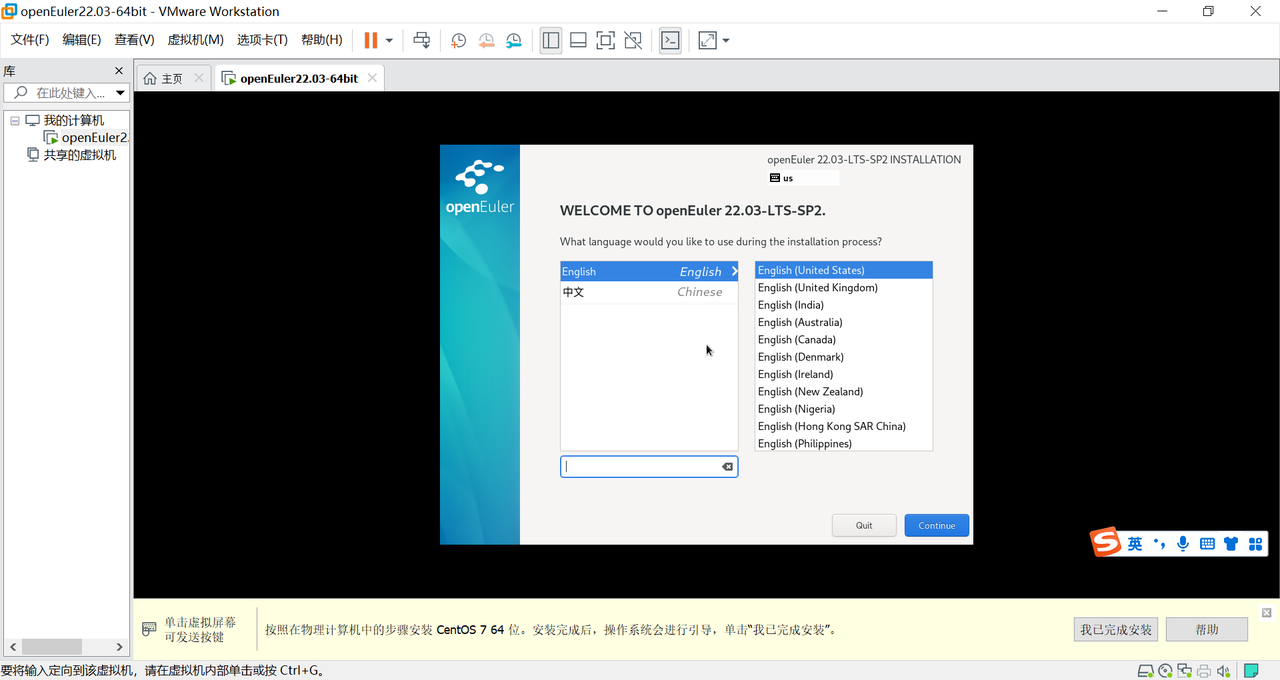Click the 我已完成安装 button
1280x680 pixels.
1116,630
